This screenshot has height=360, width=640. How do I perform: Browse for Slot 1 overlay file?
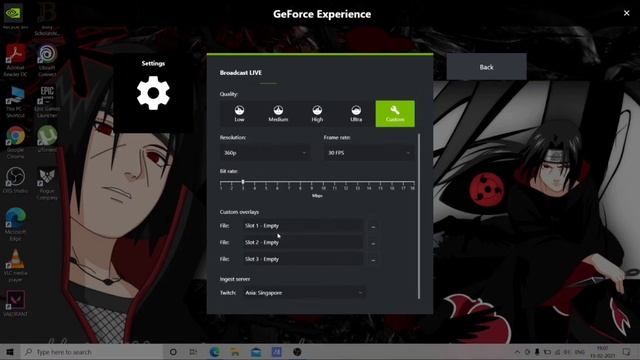point(373,227)
